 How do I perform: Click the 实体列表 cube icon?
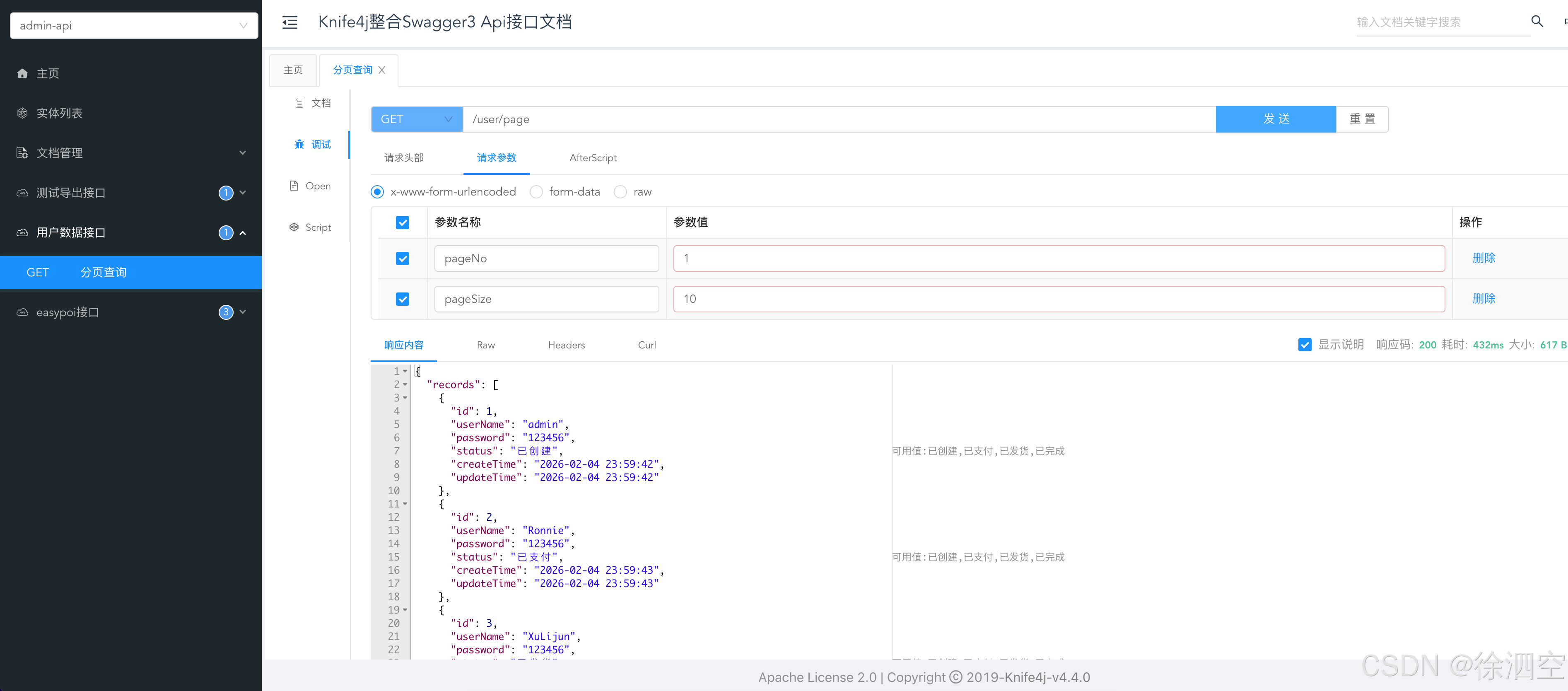point(22,113)
